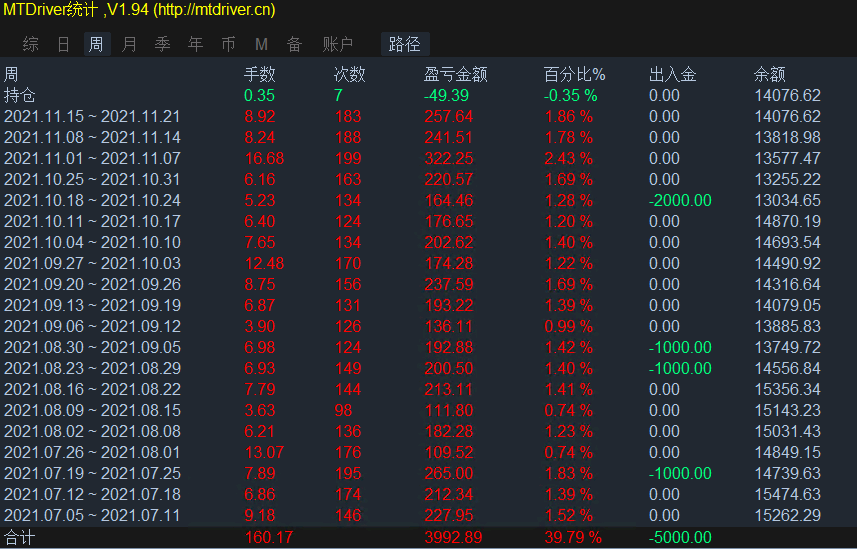The image size is (857, 549).
Task: Select week 2021.11.01 ~ 2021.11.07
Action: click(x=92, y=159)
